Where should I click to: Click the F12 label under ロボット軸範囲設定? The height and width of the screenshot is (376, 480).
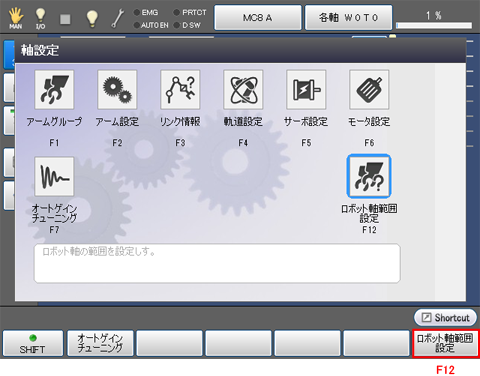click(x=369, y=230)
